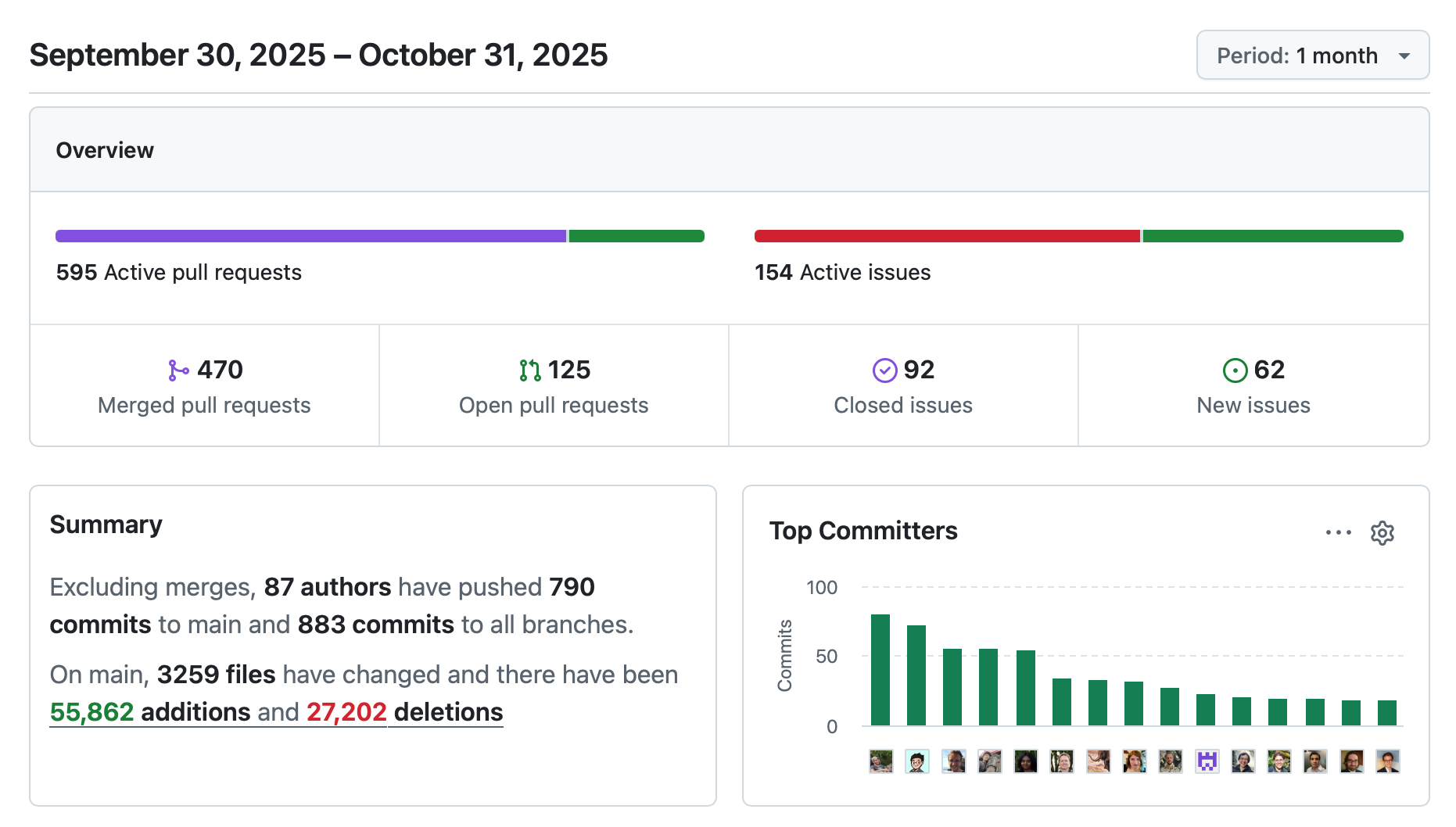Screen dimensions: 1456x827
Task: Click the purple merged segment of pull request bar
Action: [310, 236]
